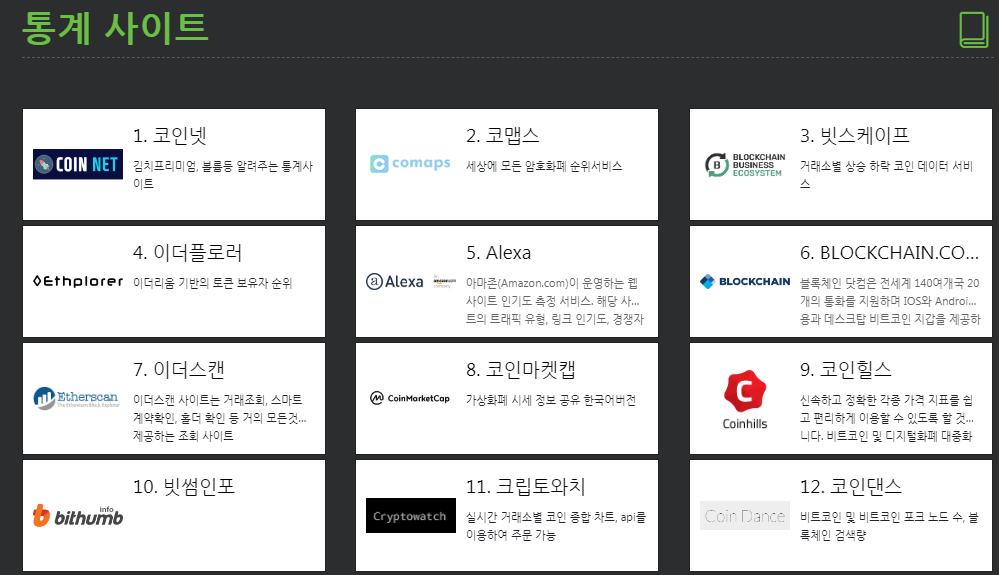Open the bithumb info logo
Viewport: 999px width, 575px height.
pos(78,516)
